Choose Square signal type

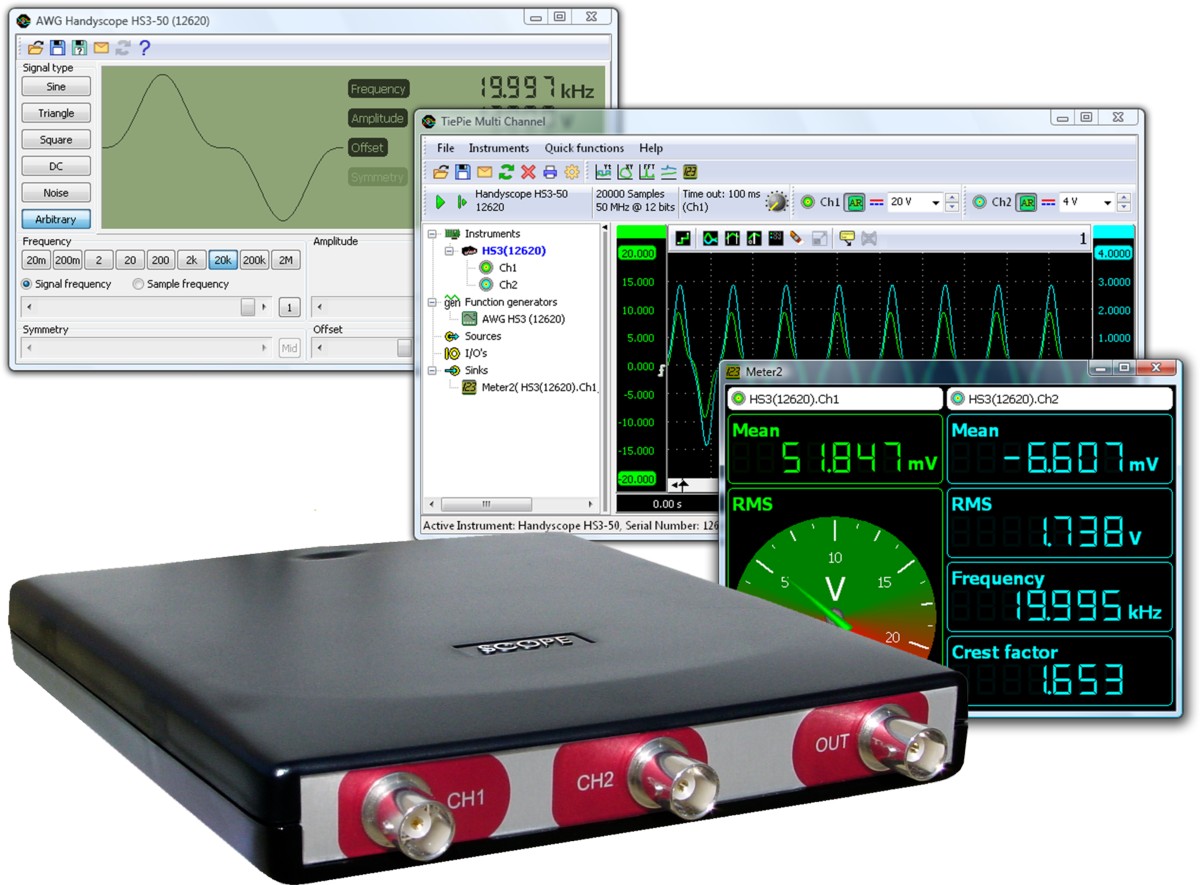click(x=57, y=140)
